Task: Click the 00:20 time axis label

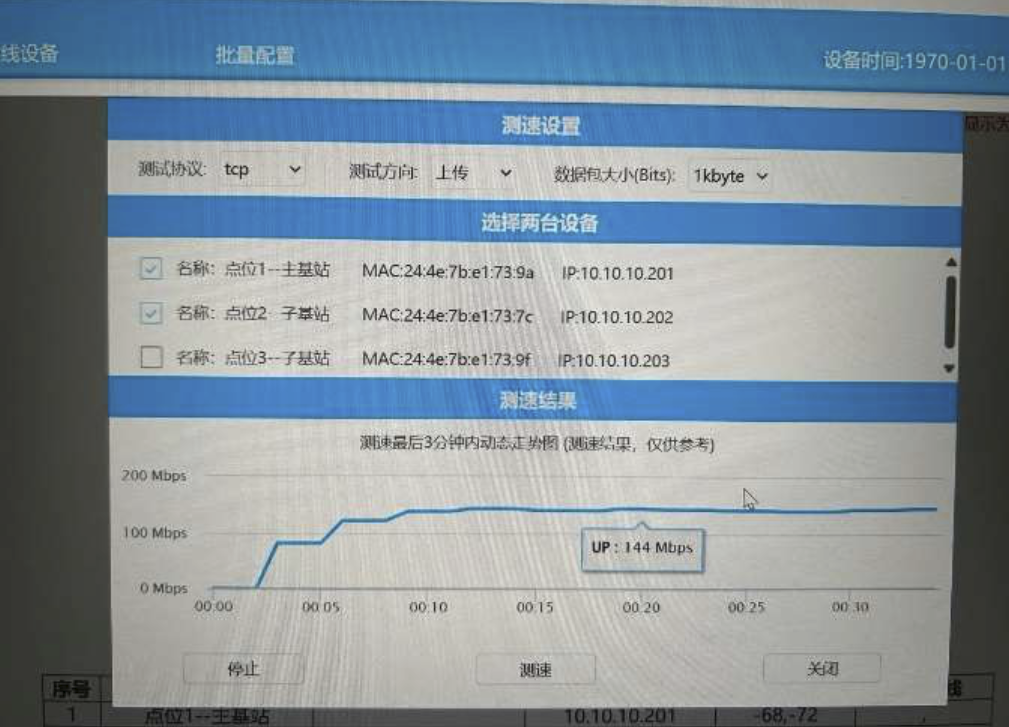Action: pos(641,607)
